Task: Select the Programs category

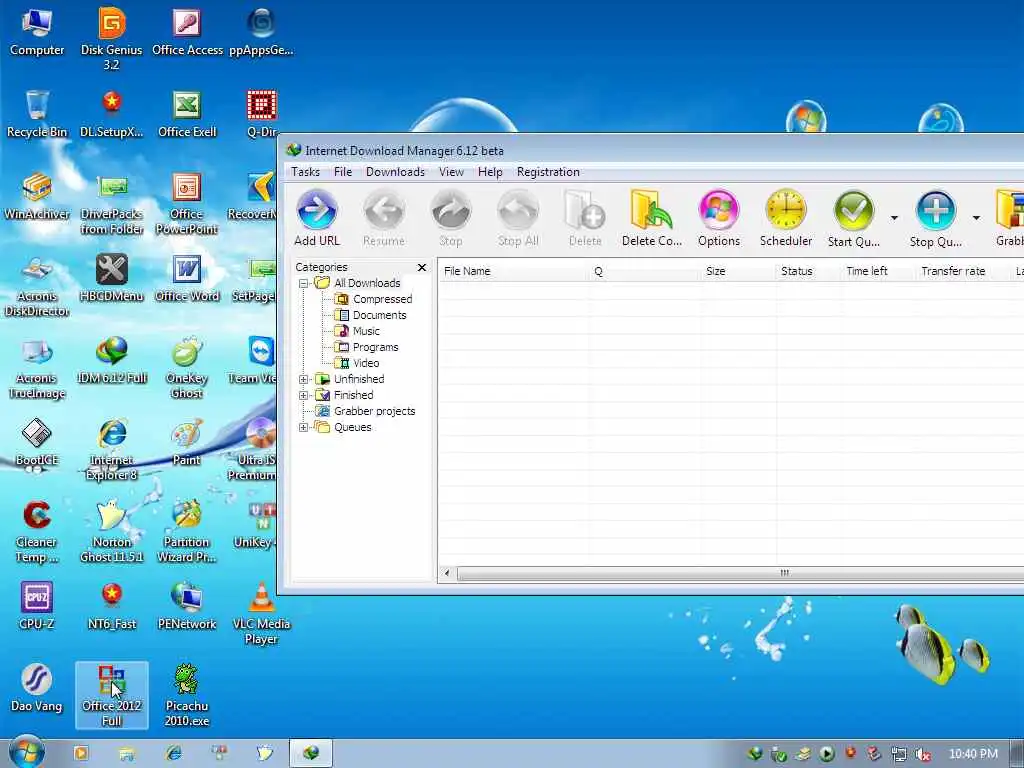Action: pos(366,347)
